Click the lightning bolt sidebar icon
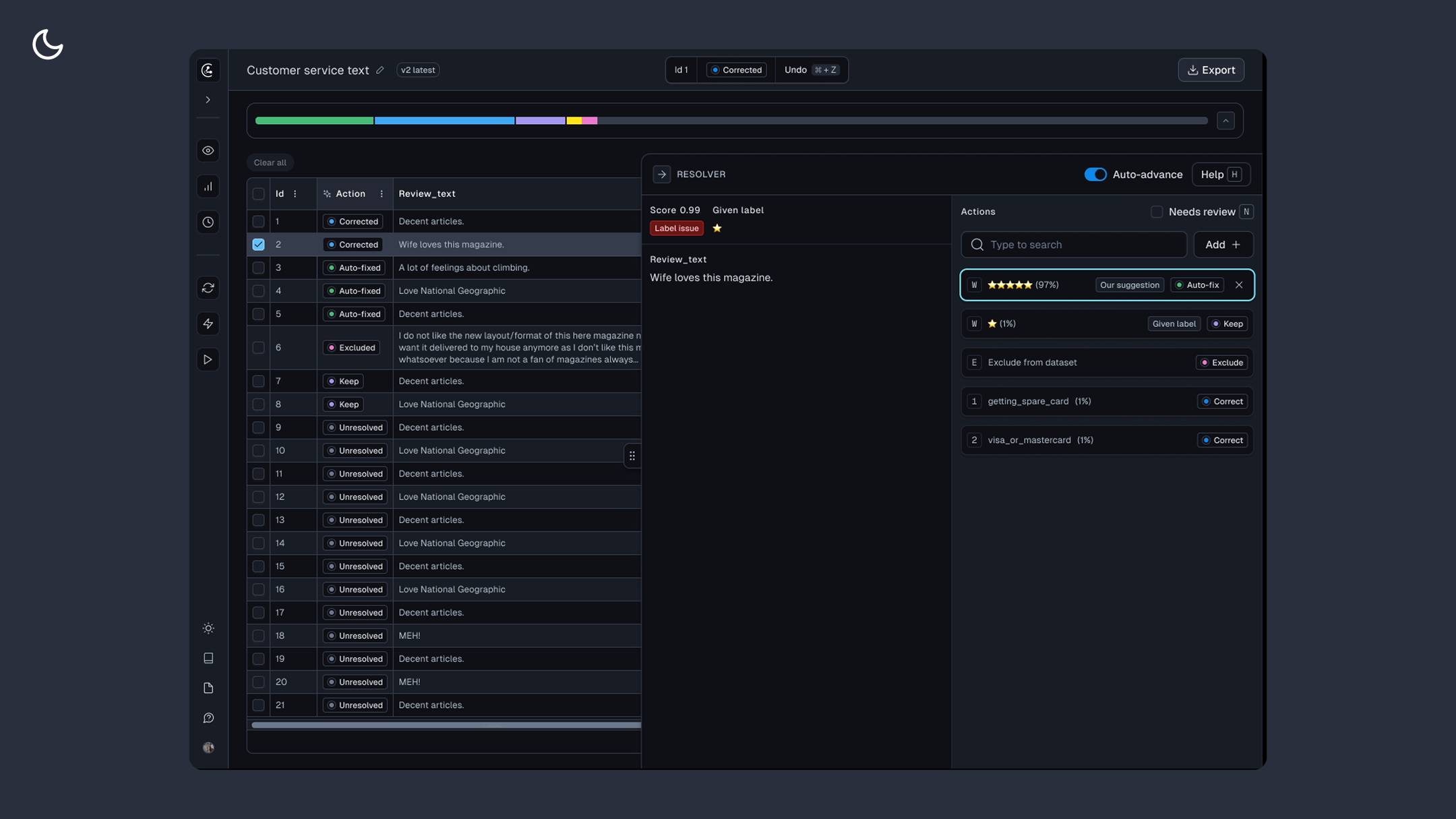 (x=208, y=324)
